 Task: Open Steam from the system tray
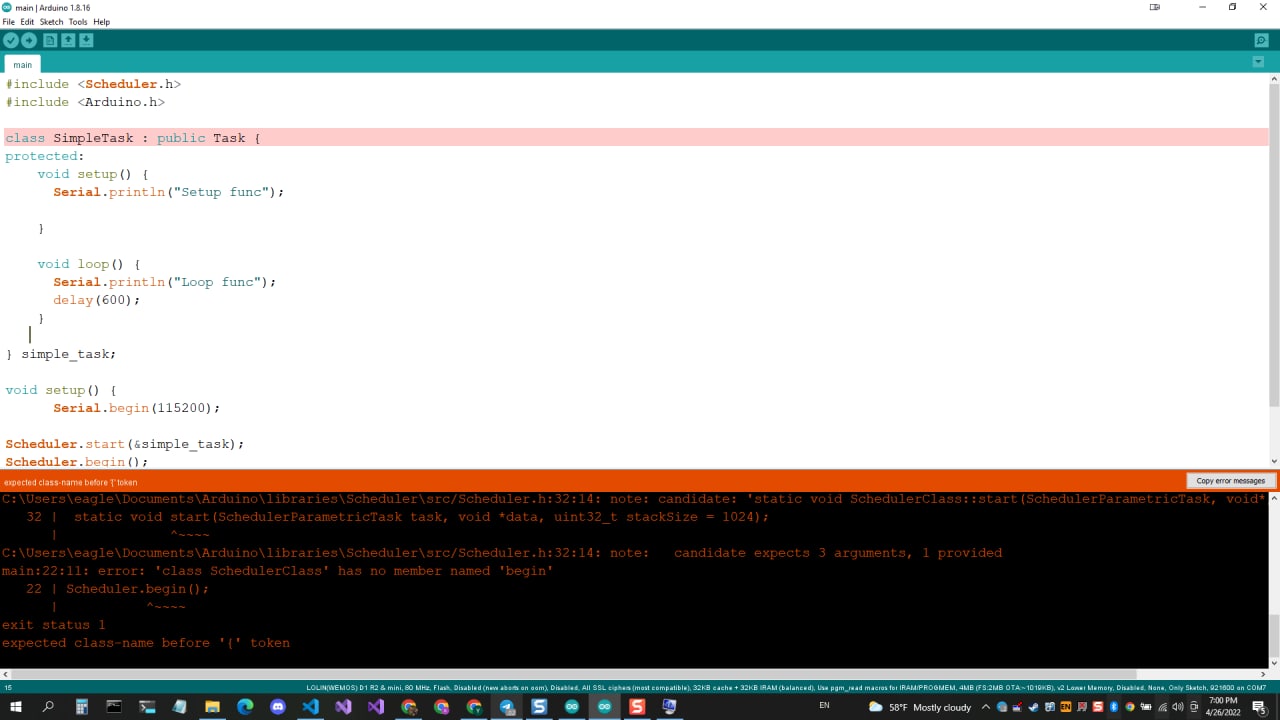pyautogui.click(x=1034, y=707)
